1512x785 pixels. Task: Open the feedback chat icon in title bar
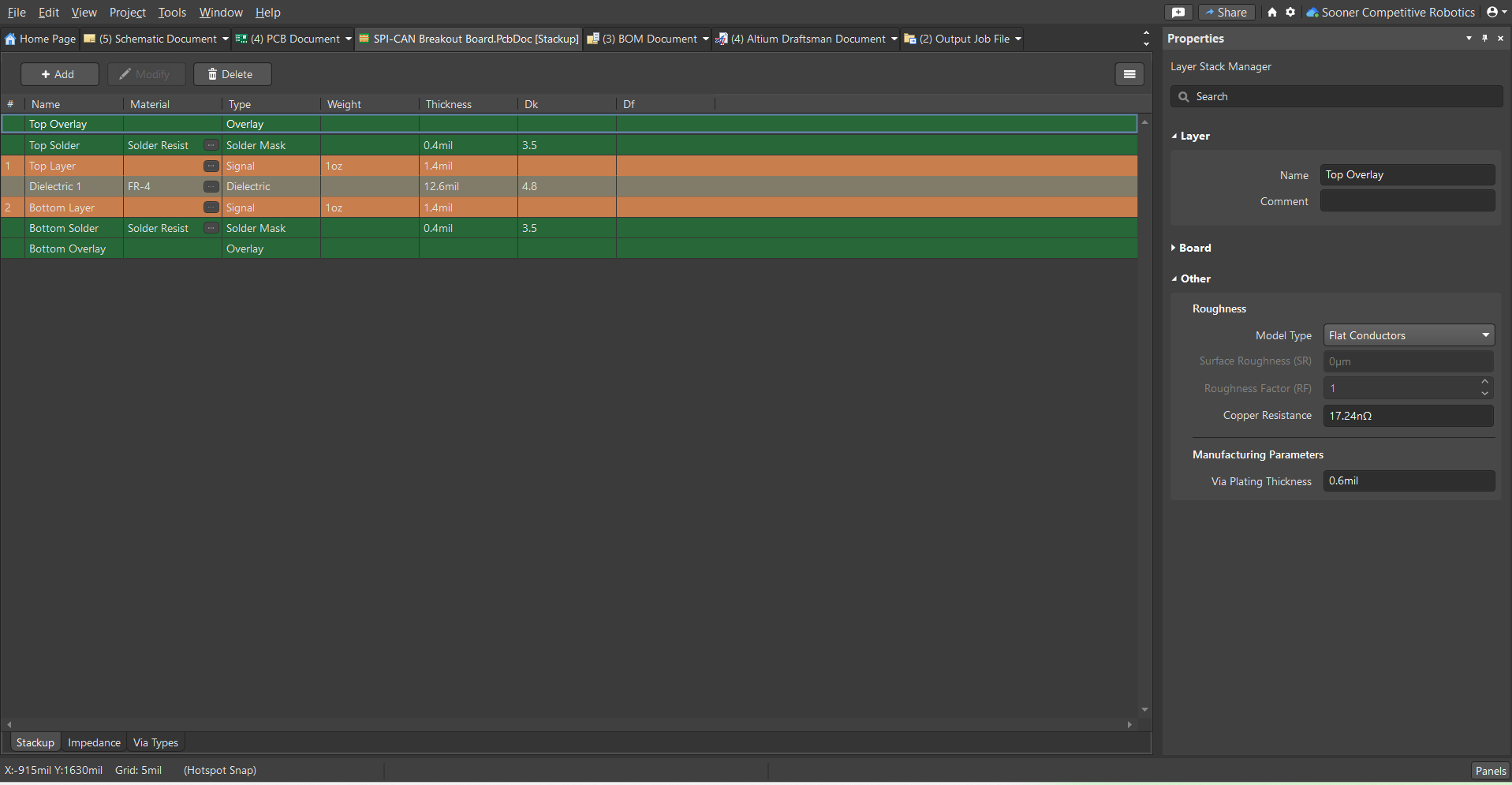(1178, 13)
